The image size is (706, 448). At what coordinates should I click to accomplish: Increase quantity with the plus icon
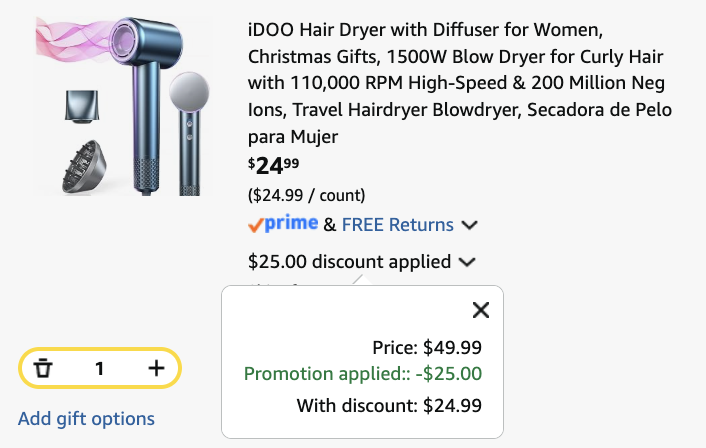[156, 368]
